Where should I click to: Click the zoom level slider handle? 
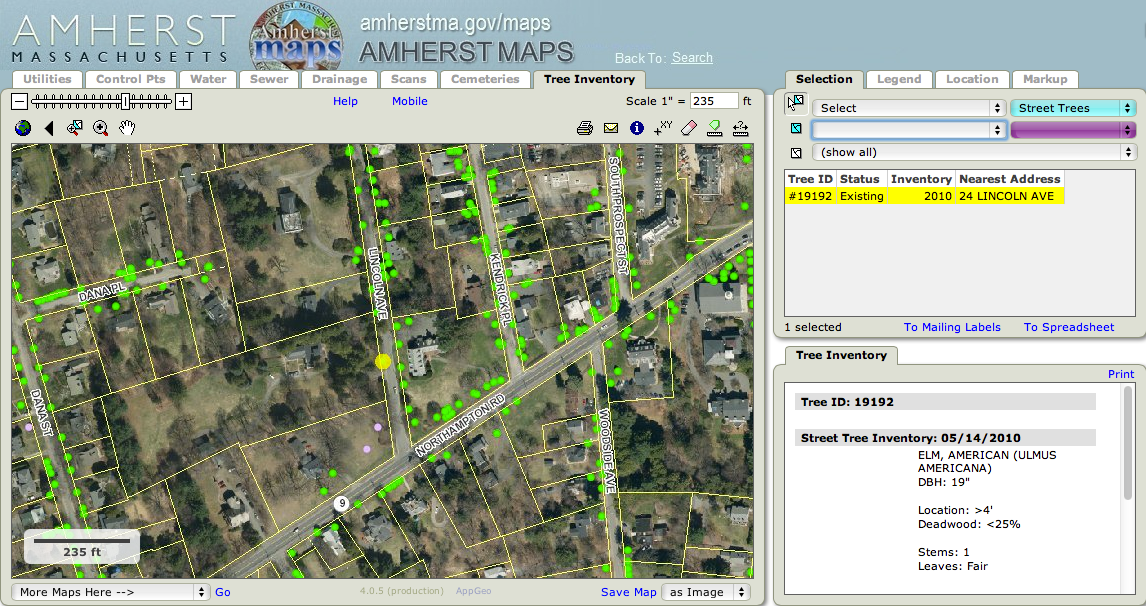[126, 101]
